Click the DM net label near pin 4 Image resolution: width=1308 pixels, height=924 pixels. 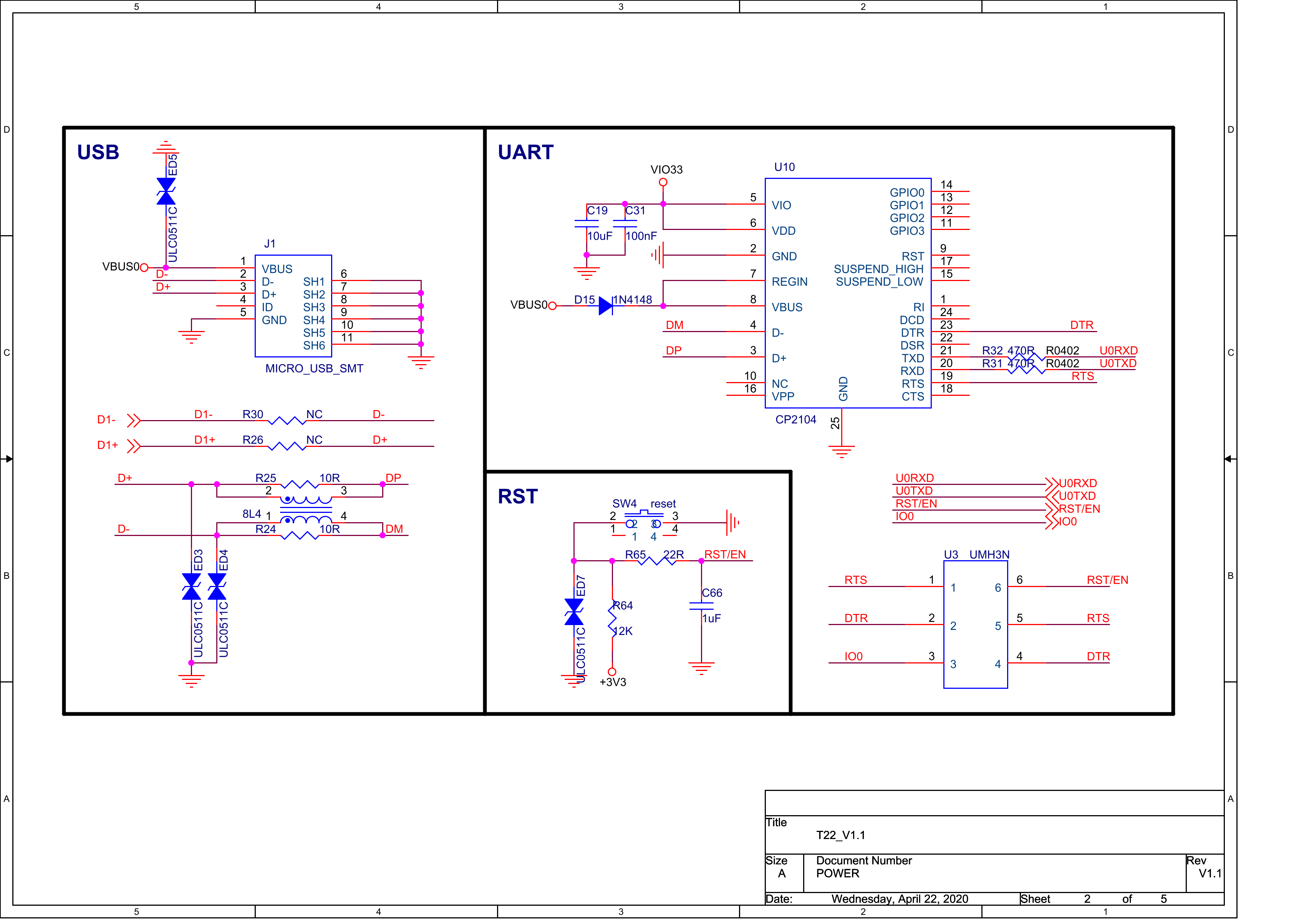point(675,325)
